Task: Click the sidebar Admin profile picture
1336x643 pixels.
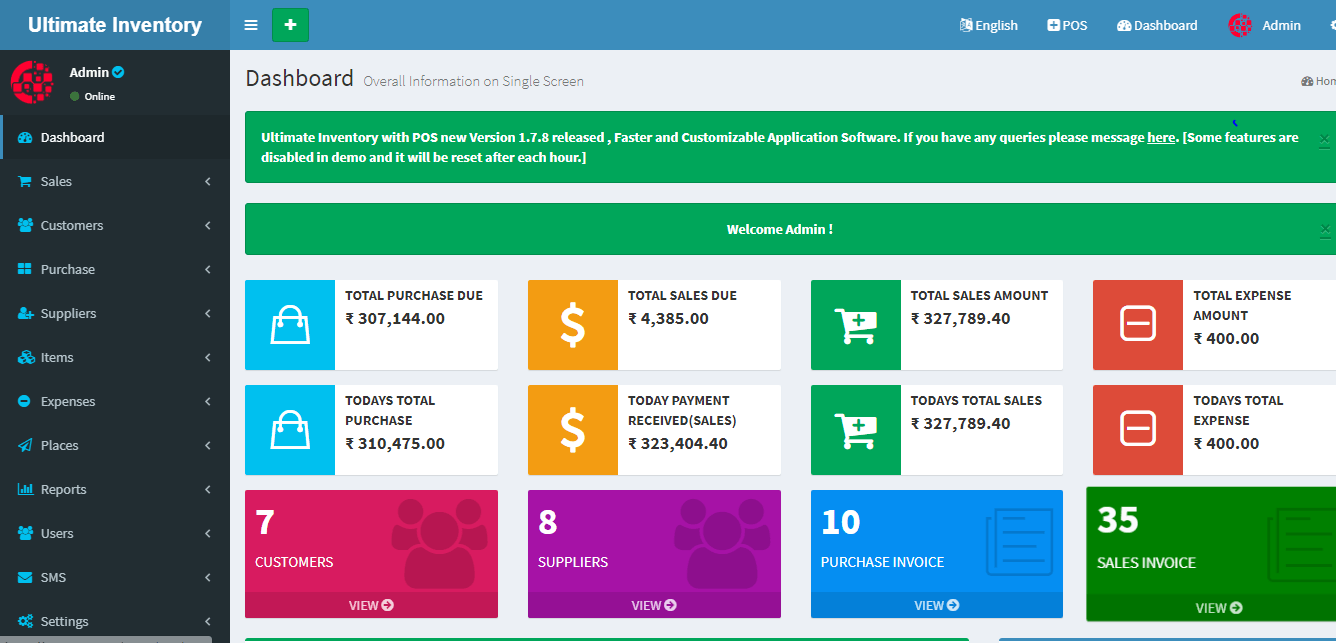Action: tap(31, 82)
